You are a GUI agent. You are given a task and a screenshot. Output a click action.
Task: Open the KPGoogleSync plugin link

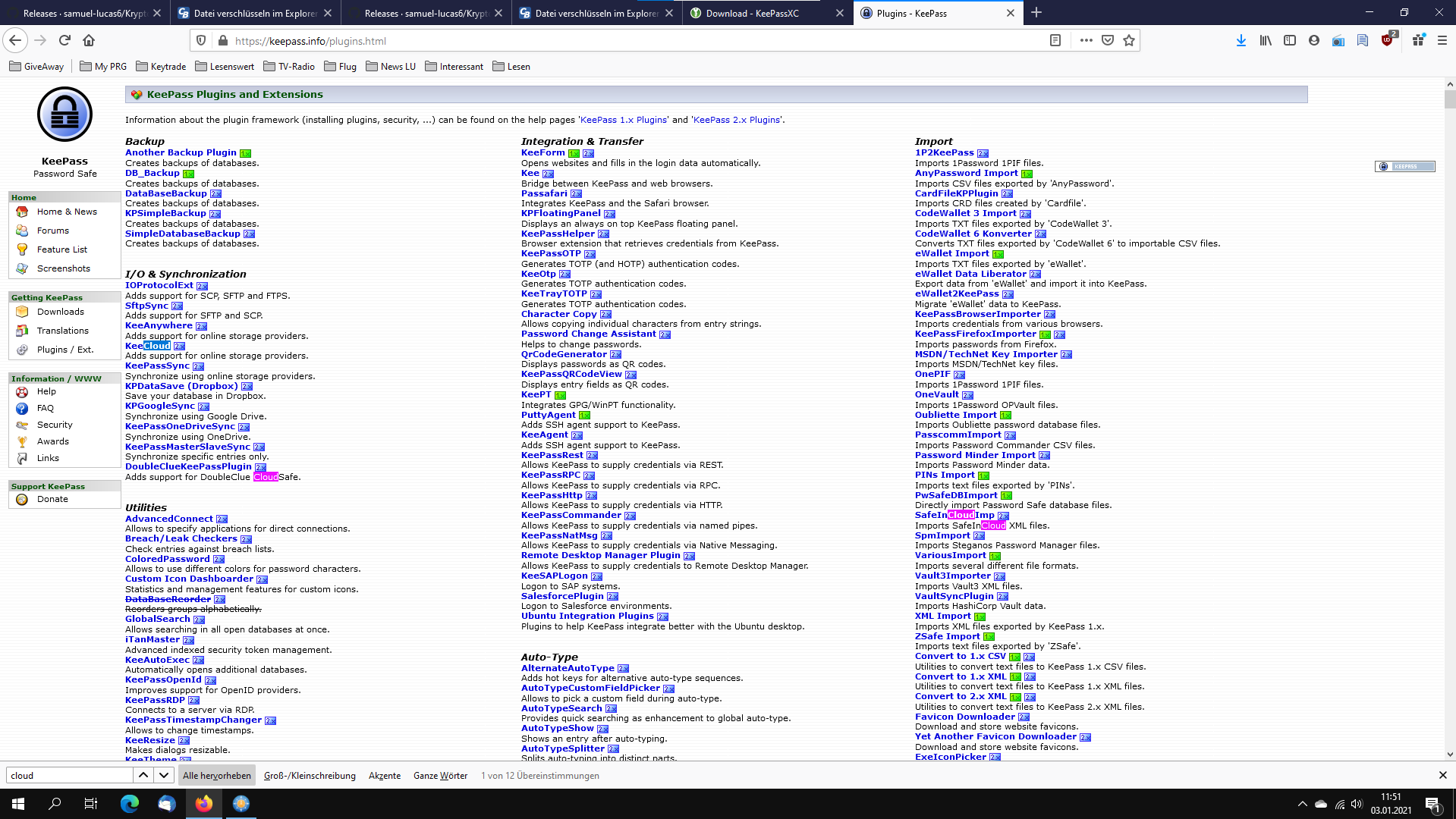160,406
